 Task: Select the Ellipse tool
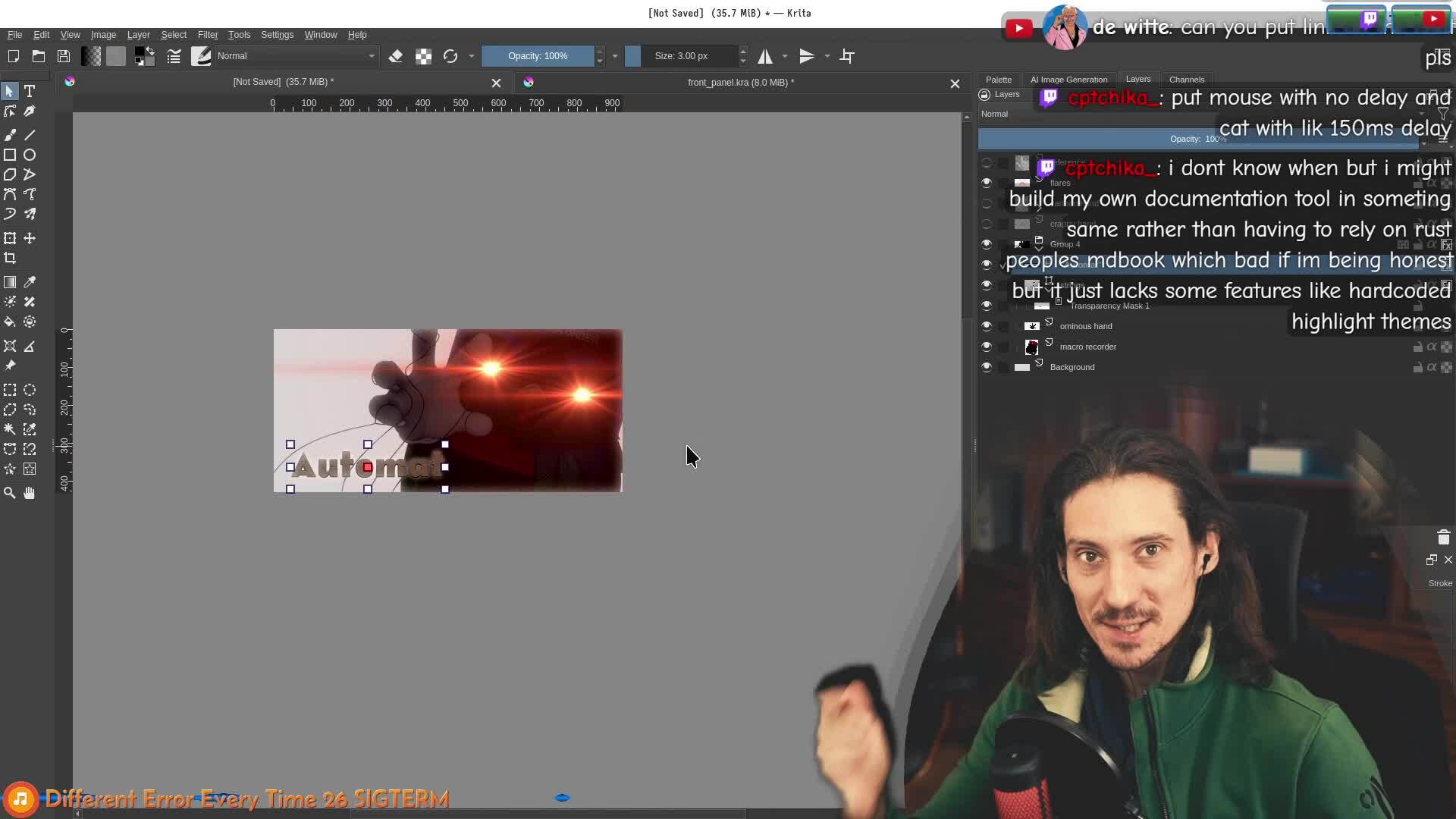point(30,155)
